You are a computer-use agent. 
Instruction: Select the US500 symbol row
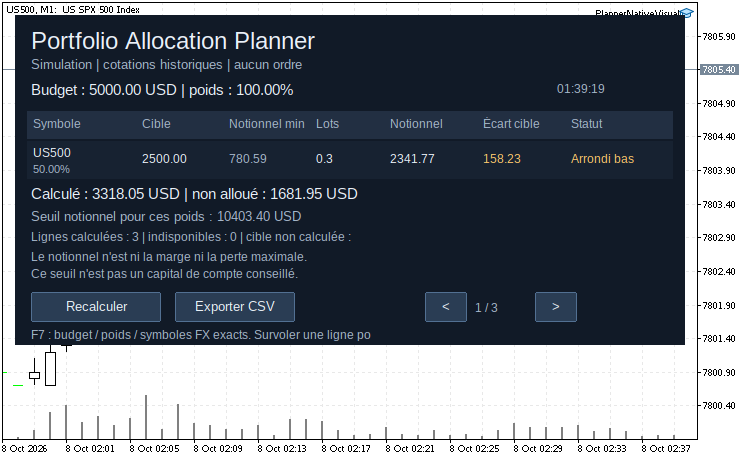click(x=350, y=159)
